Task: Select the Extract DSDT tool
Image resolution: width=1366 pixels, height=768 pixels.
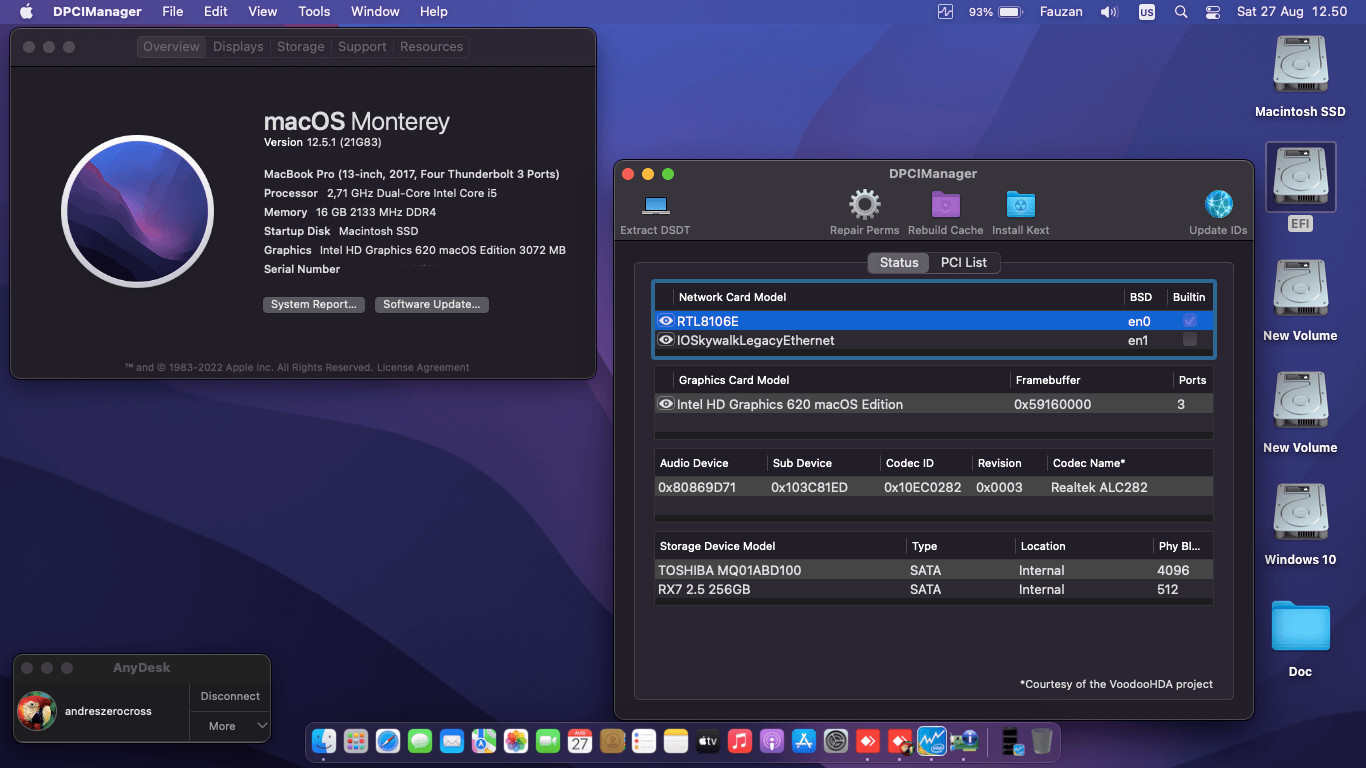Action: pos(655,205)
